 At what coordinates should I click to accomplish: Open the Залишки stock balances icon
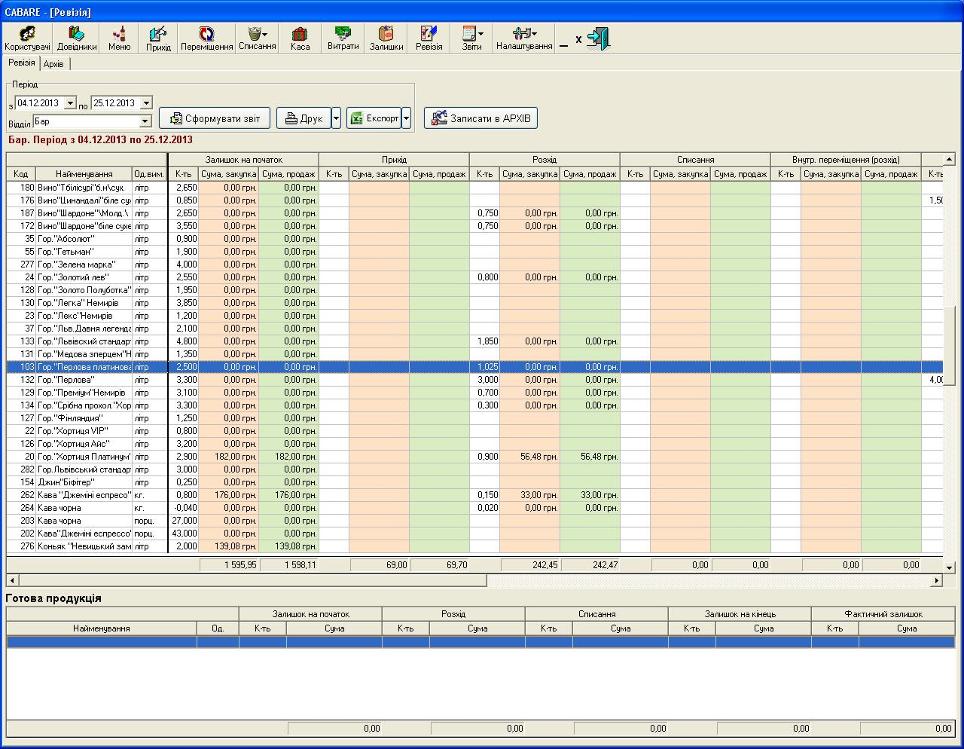pos(386,38)
